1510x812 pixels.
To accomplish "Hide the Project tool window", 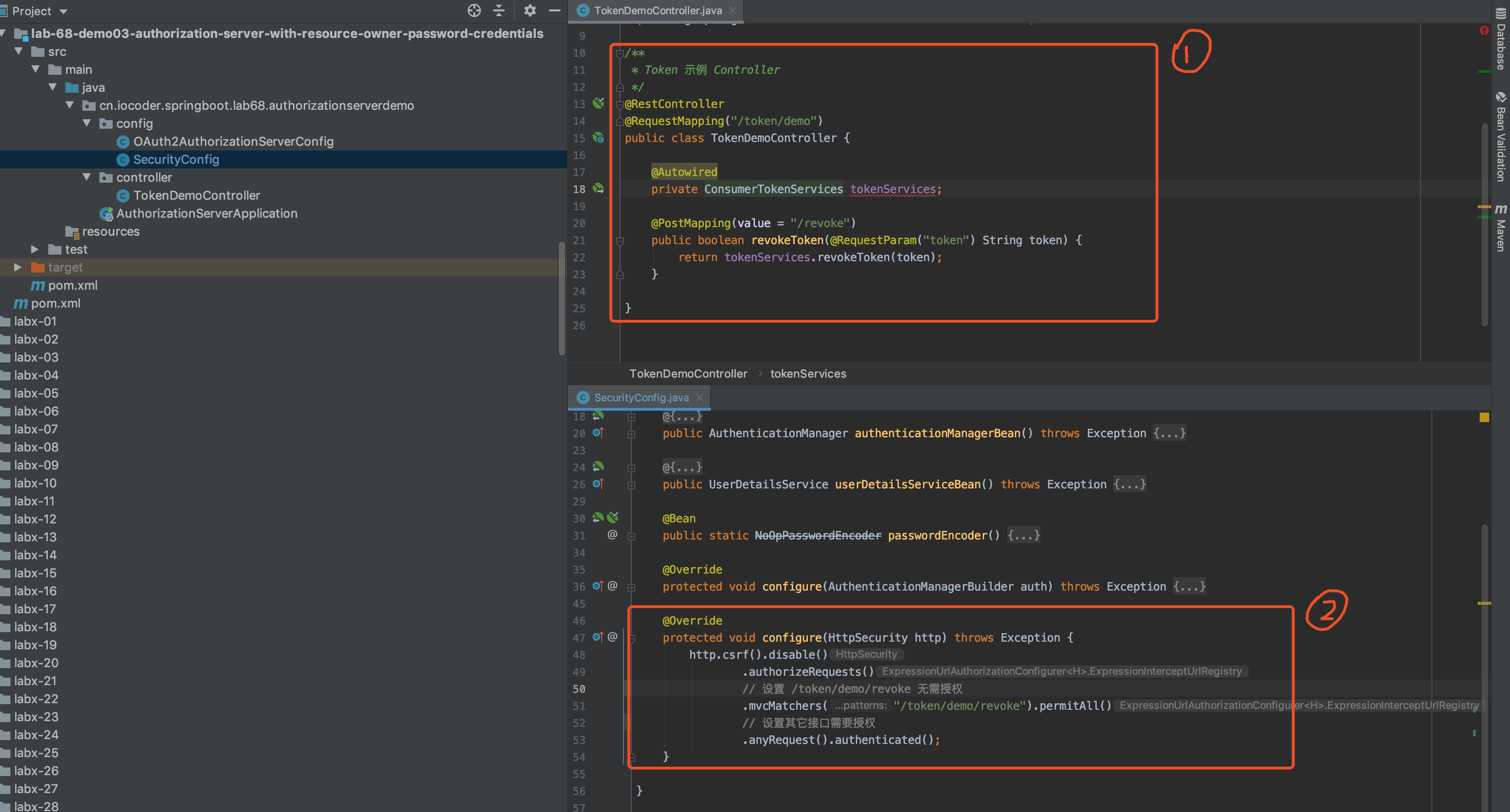I will click(554, 10).
